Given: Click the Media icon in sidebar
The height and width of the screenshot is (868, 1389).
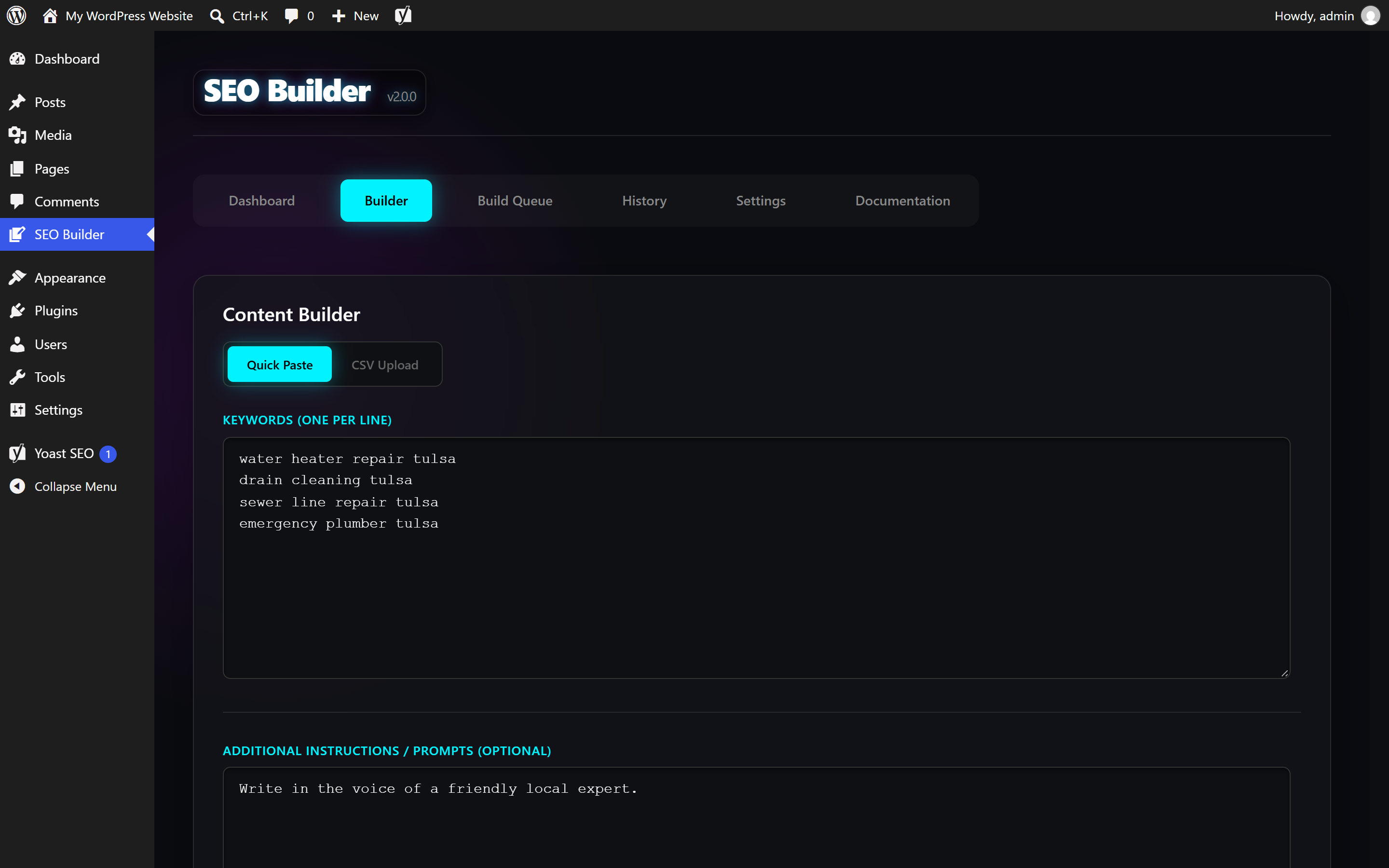Looking at the screenshot, I should pos(17,135).
